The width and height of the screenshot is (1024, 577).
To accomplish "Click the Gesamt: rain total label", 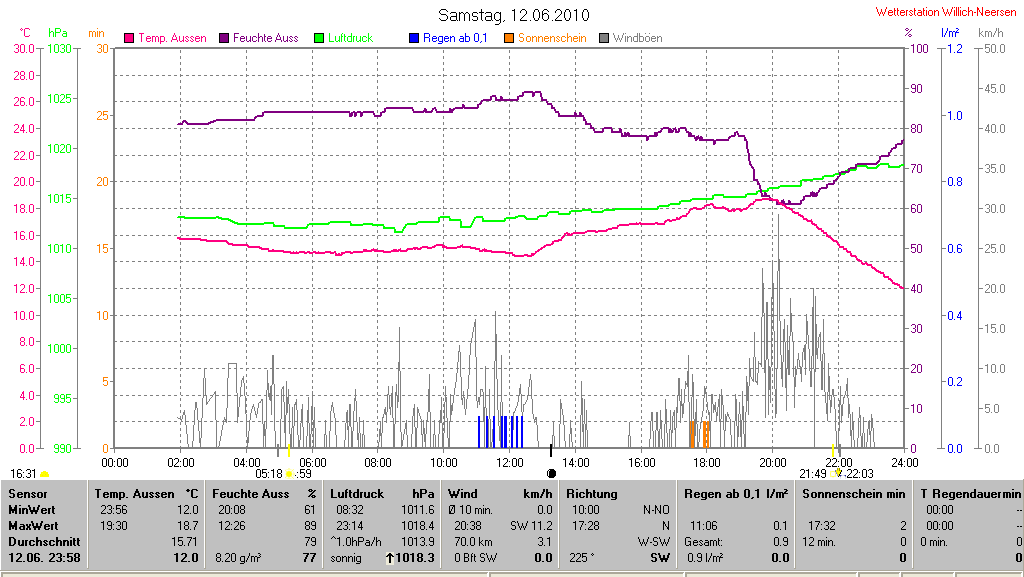I will pos(704,542).
